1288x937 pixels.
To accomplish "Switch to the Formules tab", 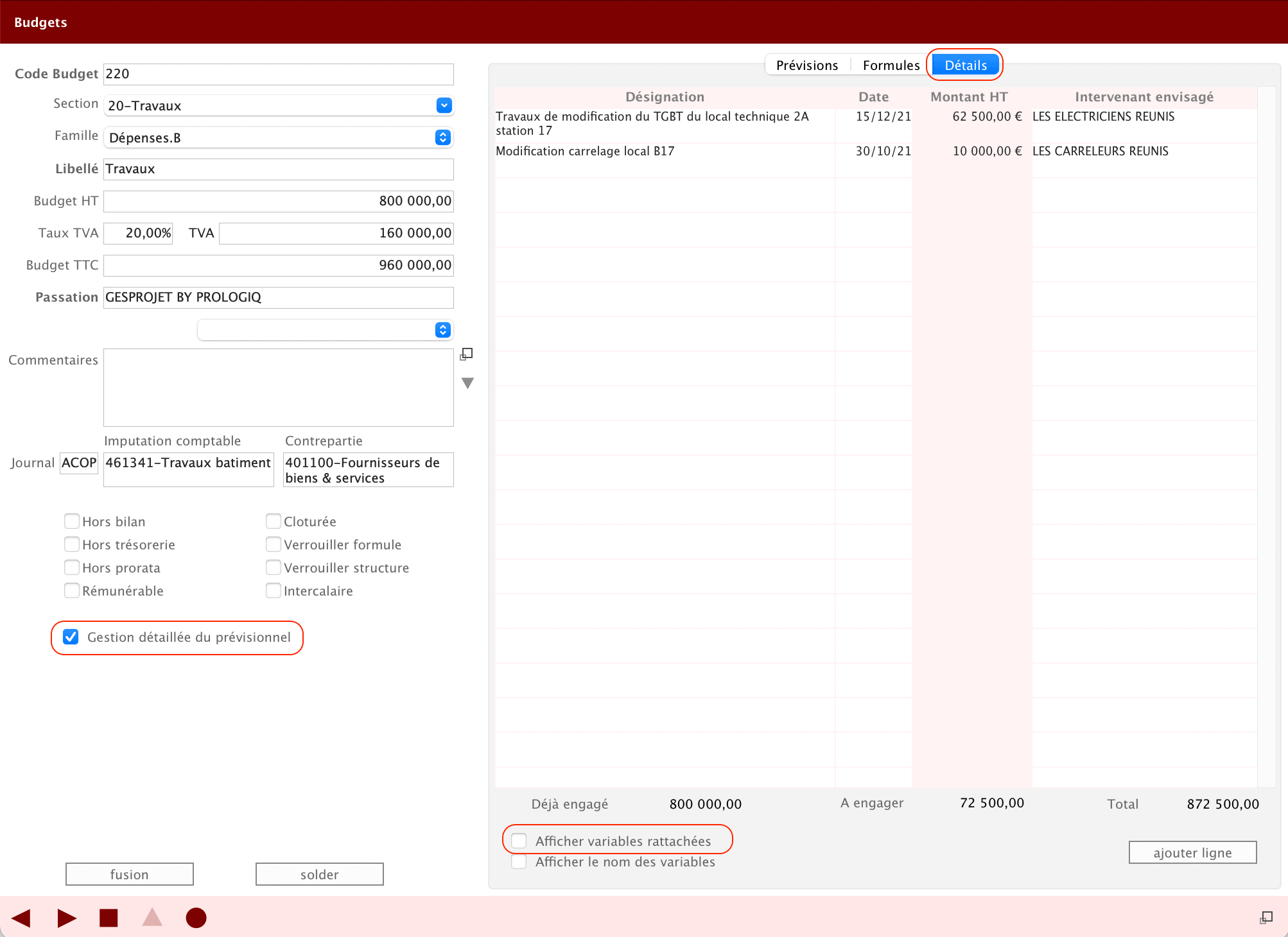I will tap(891, 65).
